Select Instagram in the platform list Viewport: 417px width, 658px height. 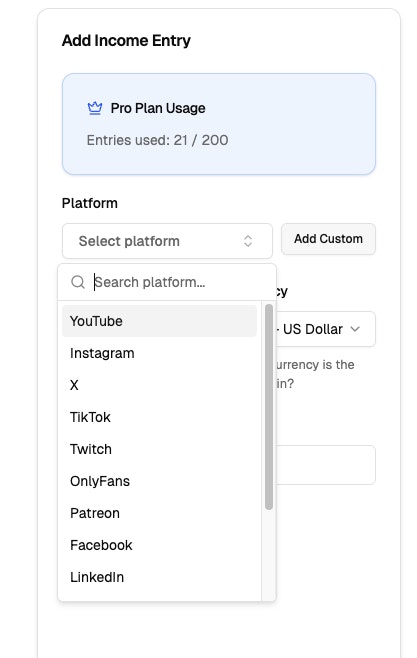click(159, 353)
